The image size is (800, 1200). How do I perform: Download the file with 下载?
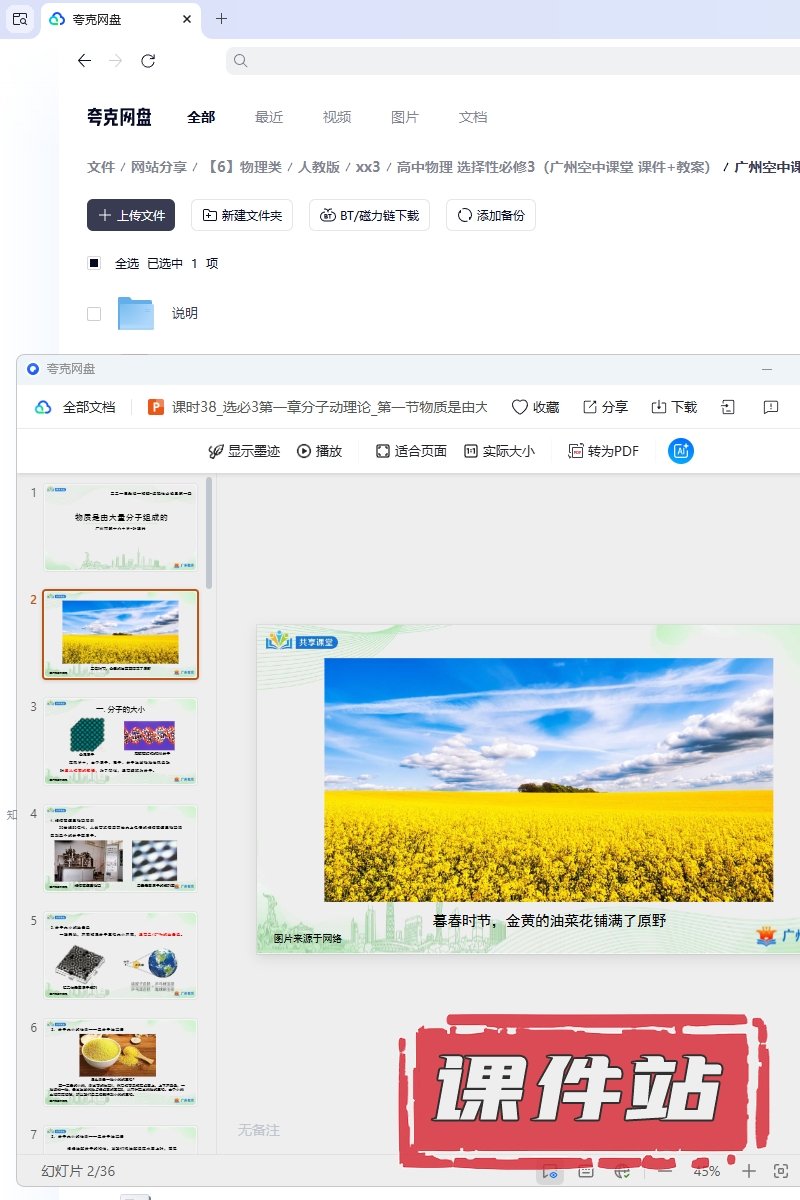674,407
